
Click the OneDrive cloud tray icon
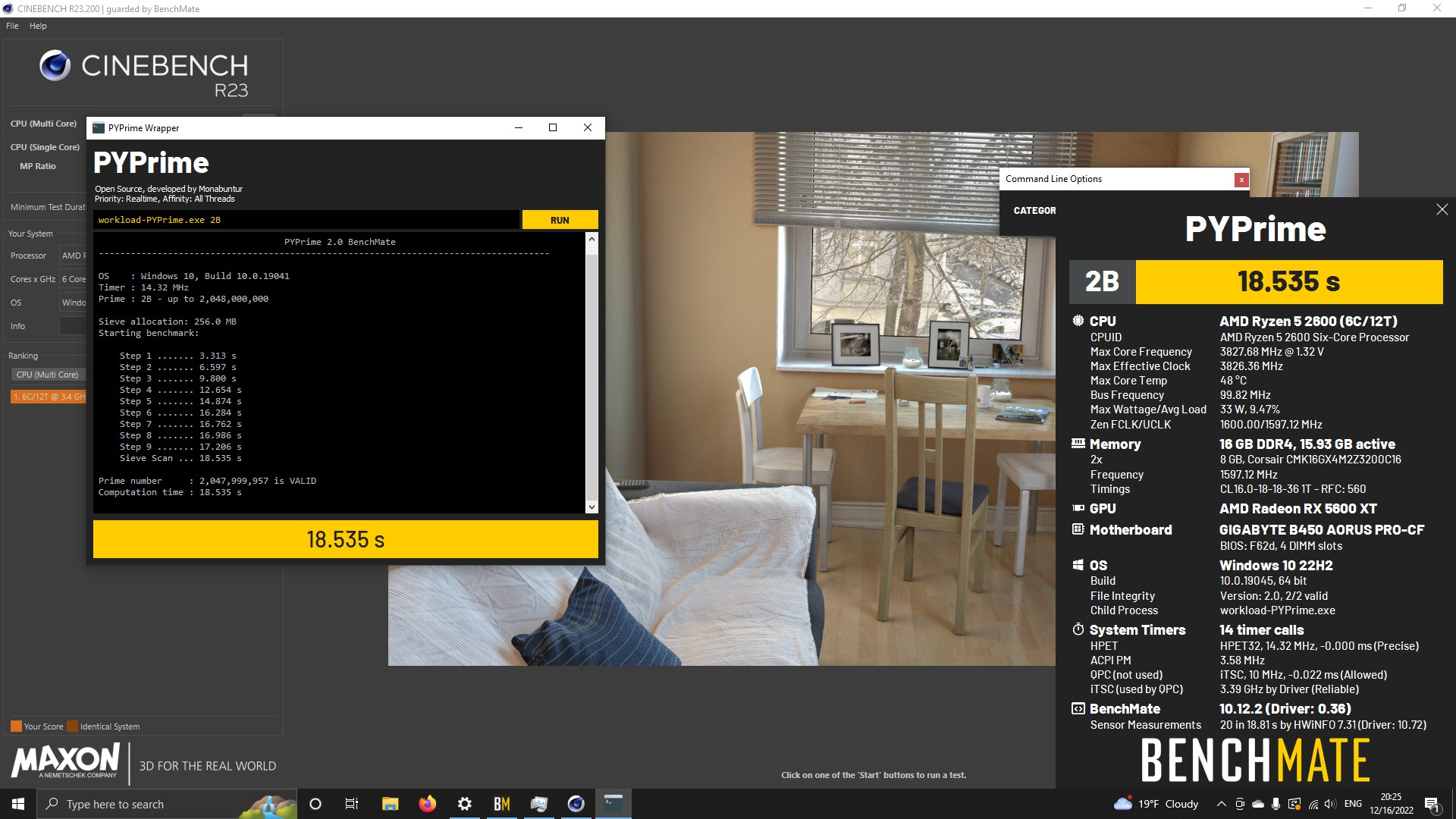[1258, 804]
